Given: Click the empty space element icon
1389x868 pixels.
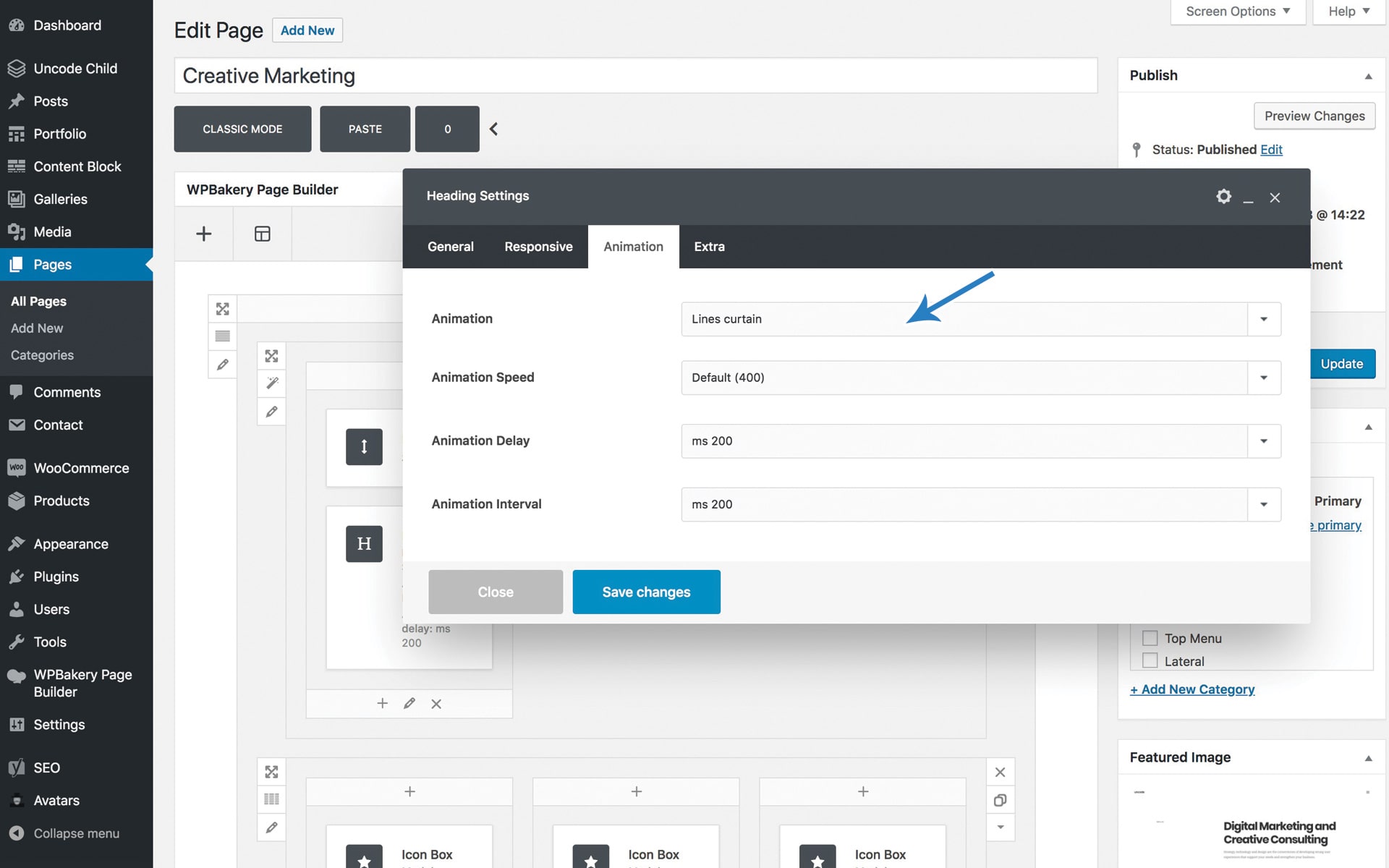Looking at the screenshot, I should 364,446.
